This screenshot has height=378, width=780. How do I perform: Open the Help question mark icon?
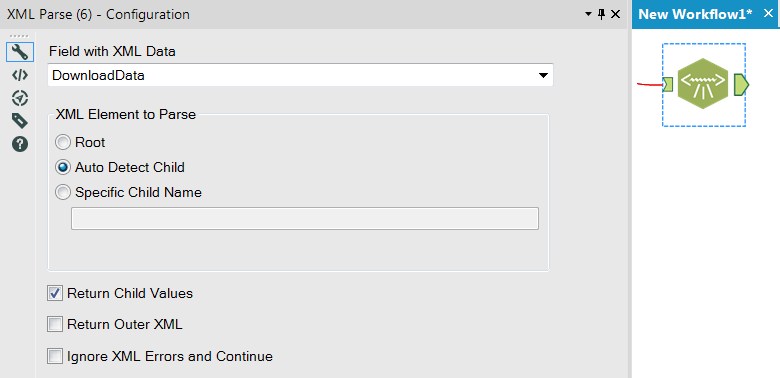click(20, 144)
